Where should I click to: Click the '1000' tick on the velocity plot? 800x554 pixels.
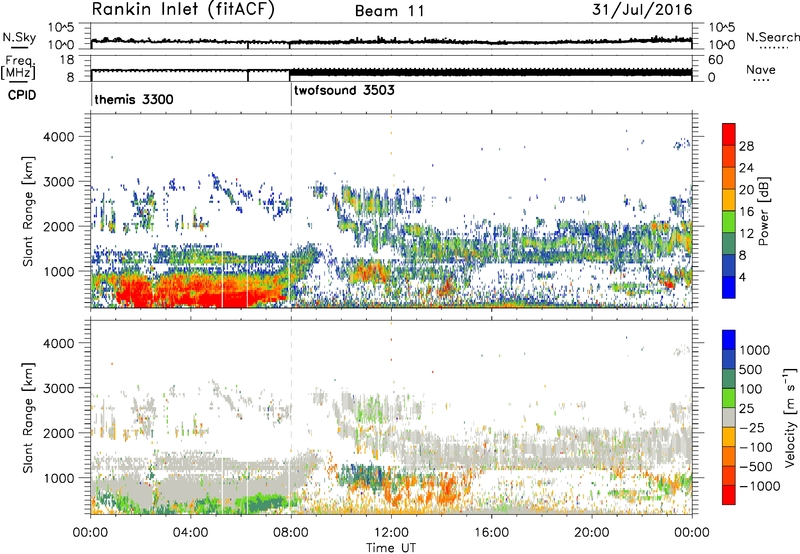tap(58, 478)
